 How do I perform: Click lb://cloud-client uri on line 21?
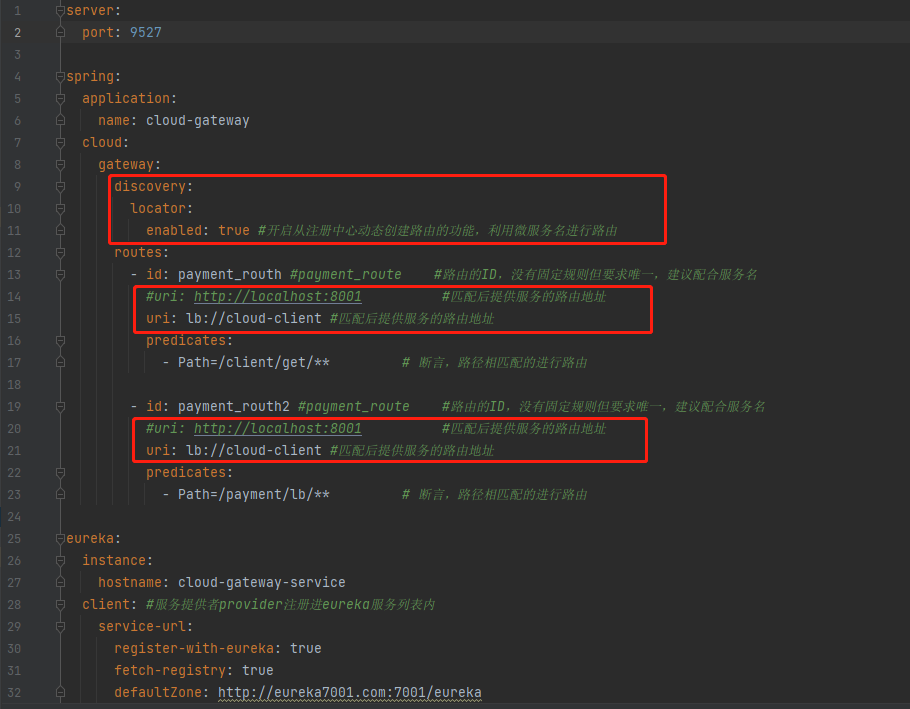[x=254, y=451]
